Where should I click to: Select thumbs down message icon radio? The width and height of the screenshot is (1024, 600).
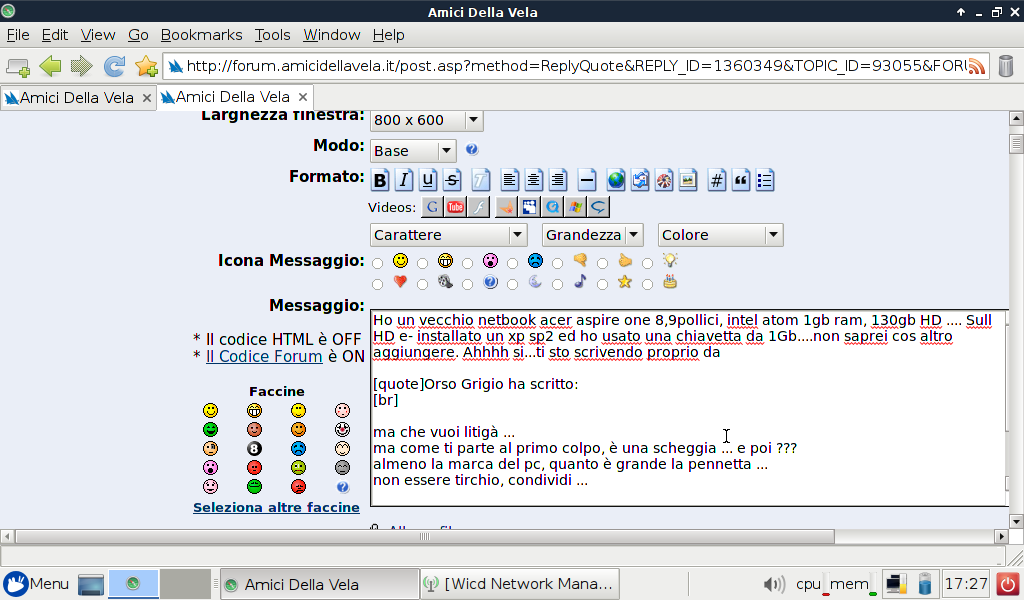557,264
